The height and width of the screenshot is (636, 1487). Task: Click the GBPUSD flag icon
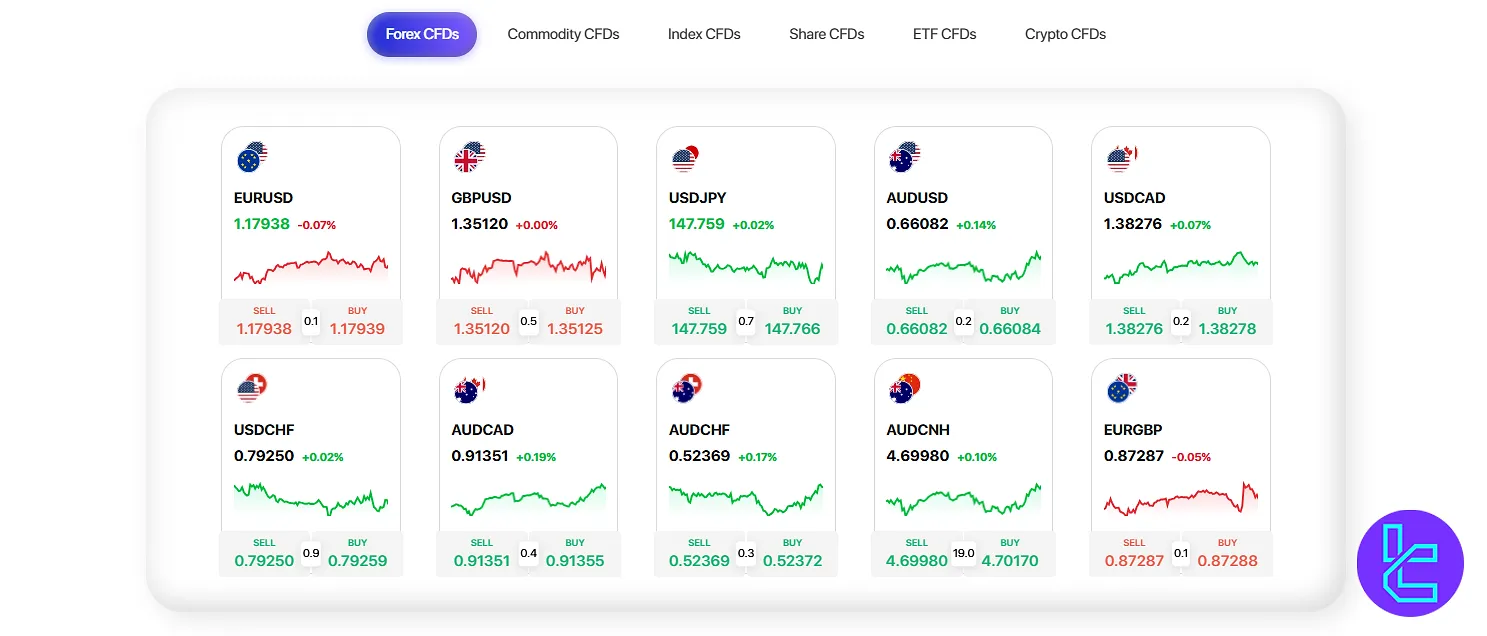[x=469, y=157]
